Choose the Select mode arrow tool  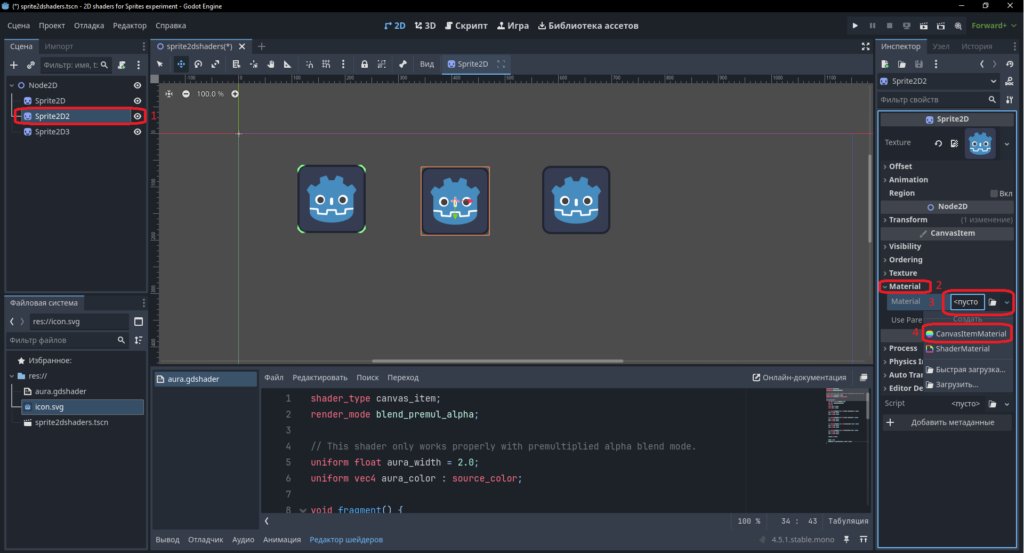(160, 64)
